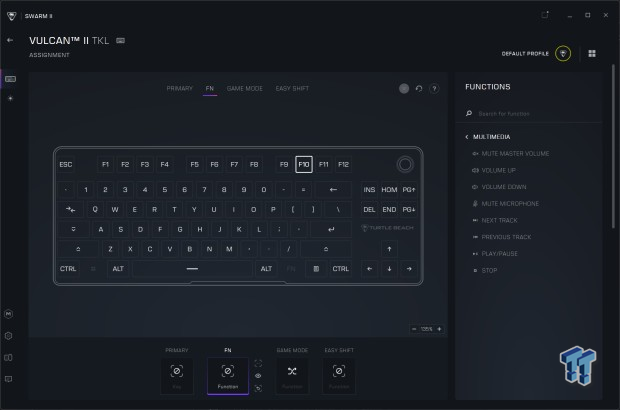Switch to the Game Mode tab
Screen dimensions: 620x410
244,89
